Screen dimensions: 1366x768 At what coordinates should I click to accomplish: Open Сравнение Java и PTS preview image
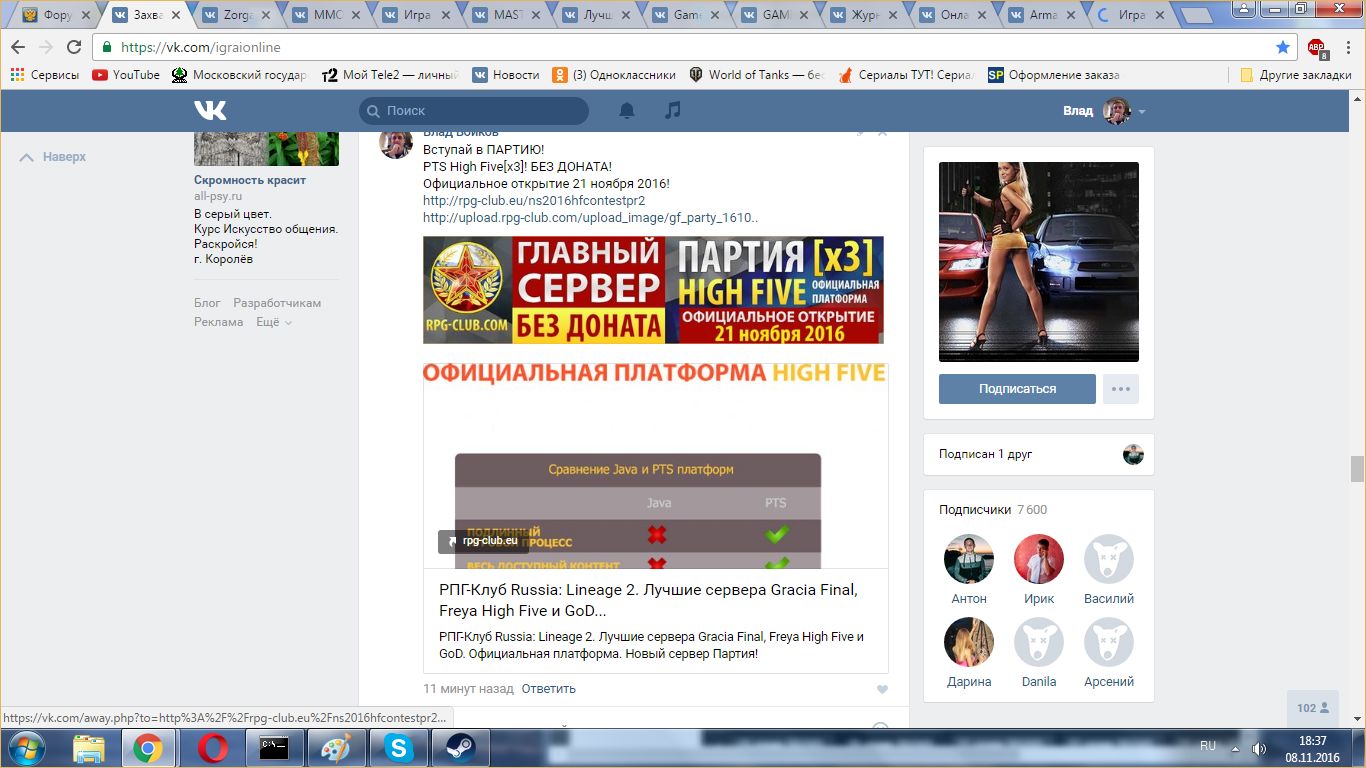pyautogui.click(x=655, y=467)
